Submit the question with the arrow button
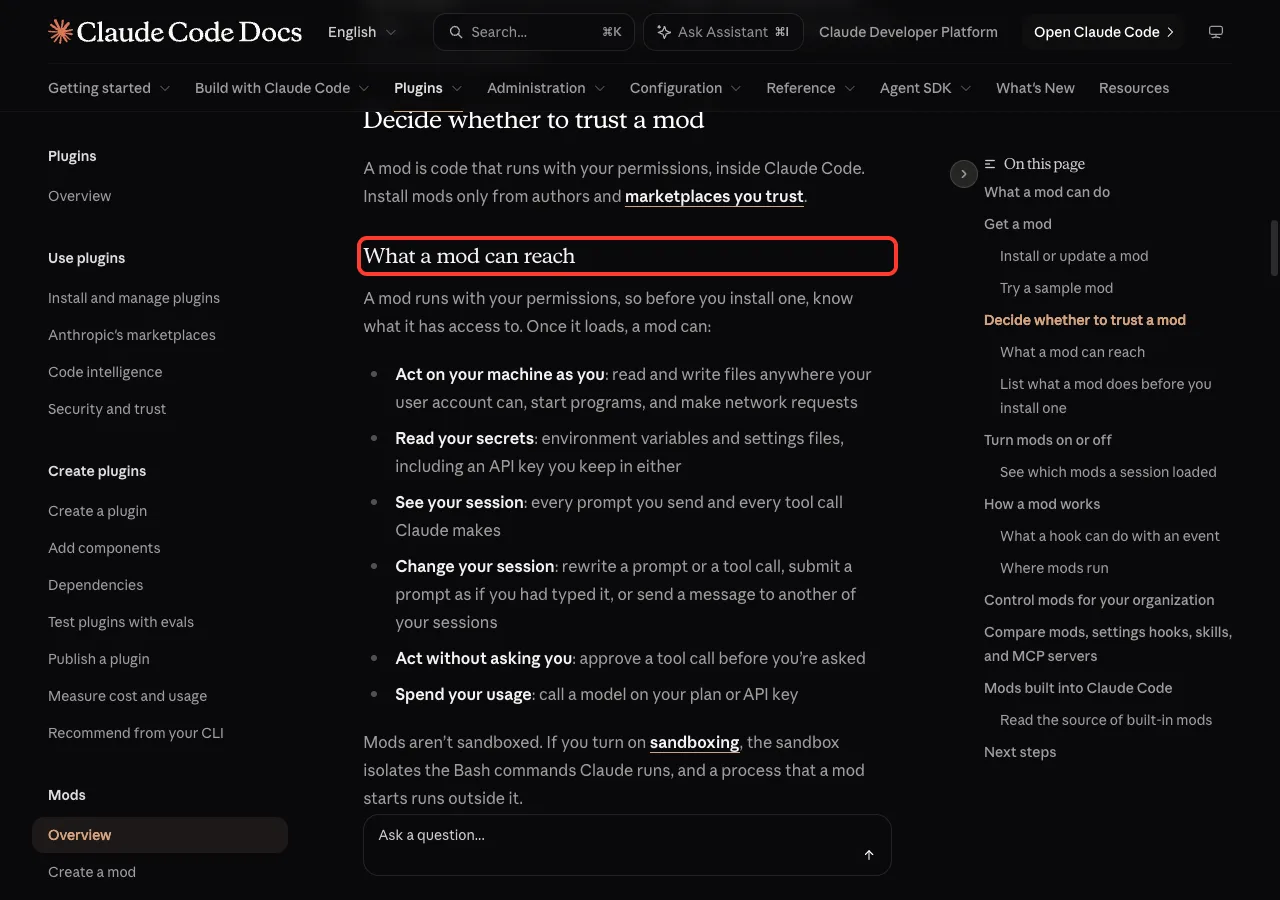The width and height of the screenshot is (1280, 900). pos(869,855)
